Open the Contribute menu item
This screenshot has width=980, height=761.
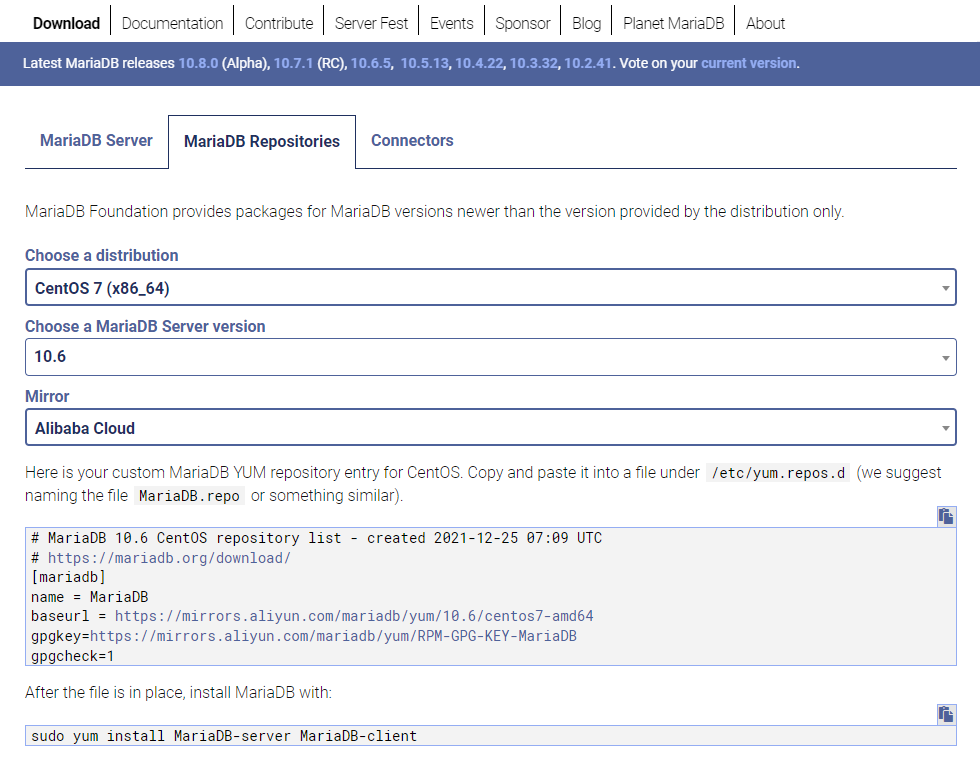click(279, 24)
